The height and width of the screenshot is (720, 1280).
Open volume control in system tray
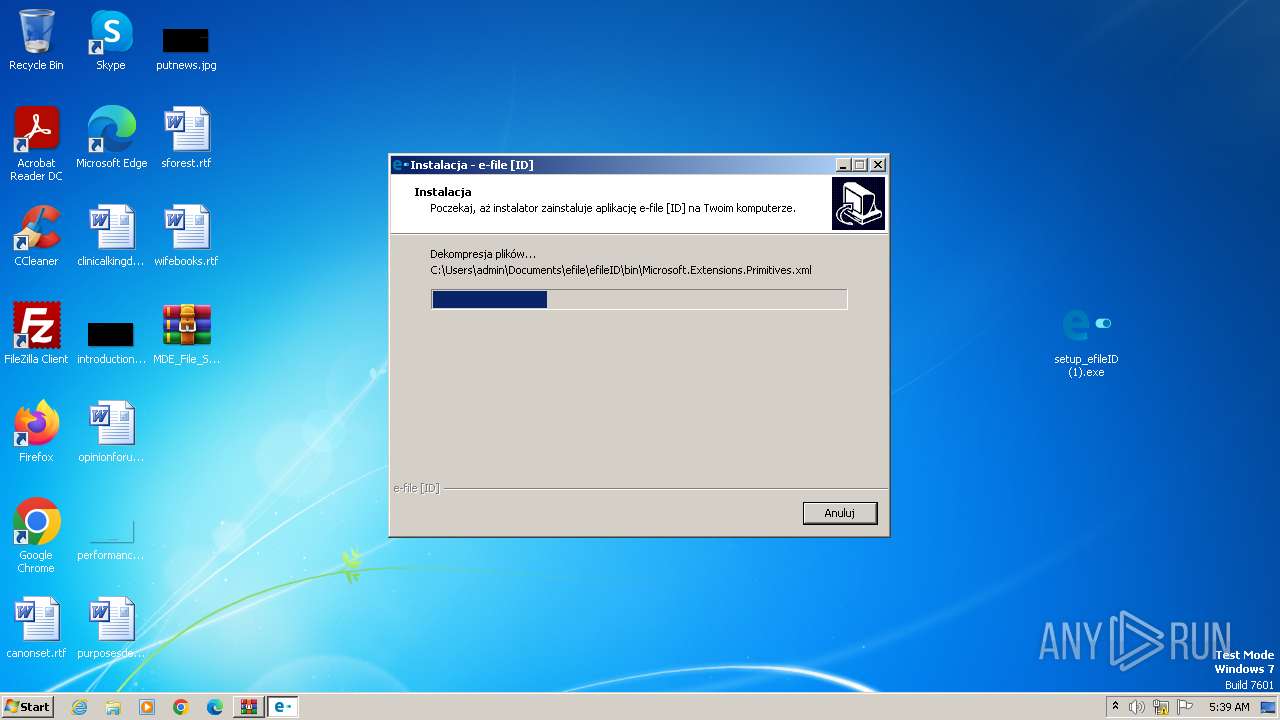click(x=1137, y=707)
